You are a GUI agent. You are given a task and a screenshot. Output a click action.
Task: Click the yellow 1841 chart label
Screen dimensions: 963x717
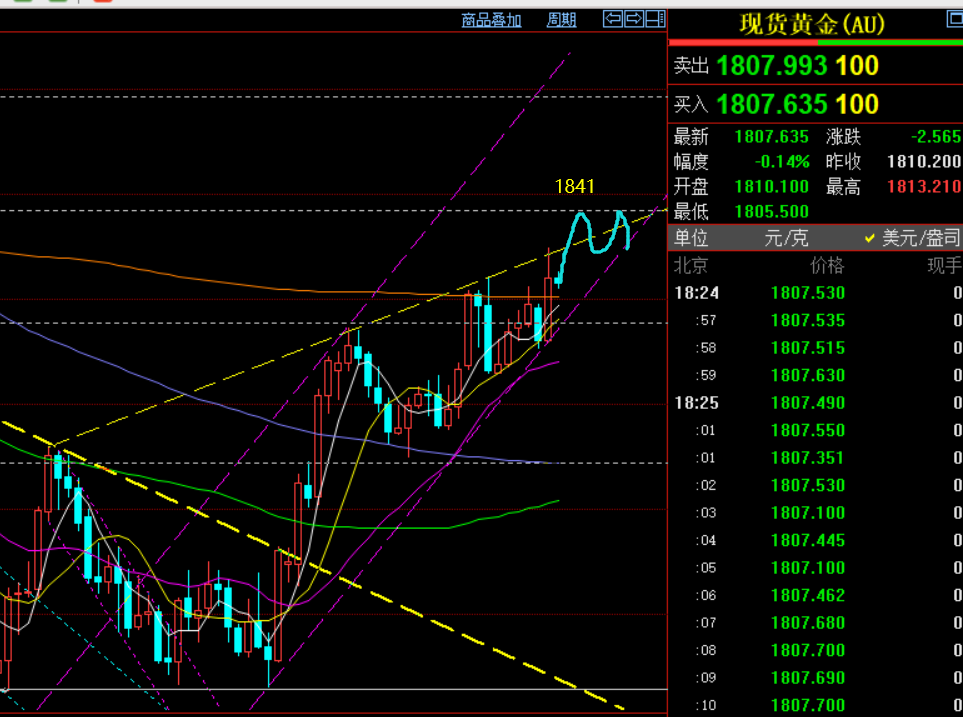click(574, 186)
